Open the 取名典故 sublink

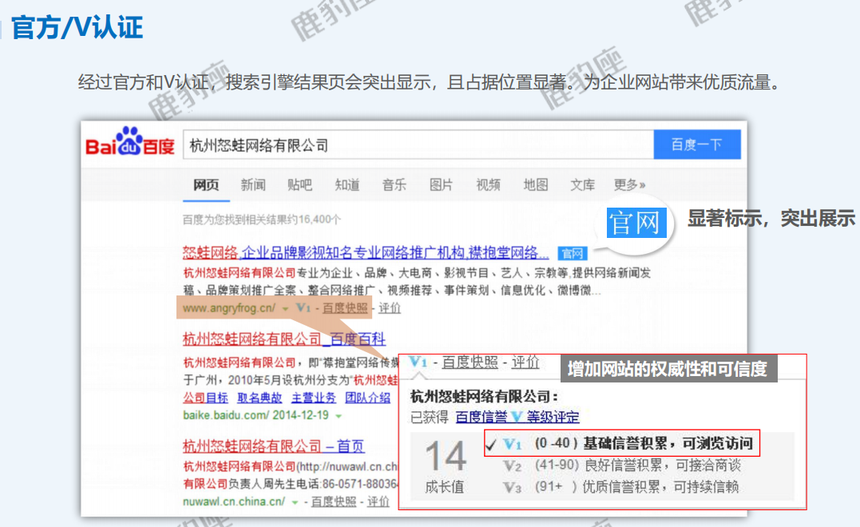tap(259, 398)
